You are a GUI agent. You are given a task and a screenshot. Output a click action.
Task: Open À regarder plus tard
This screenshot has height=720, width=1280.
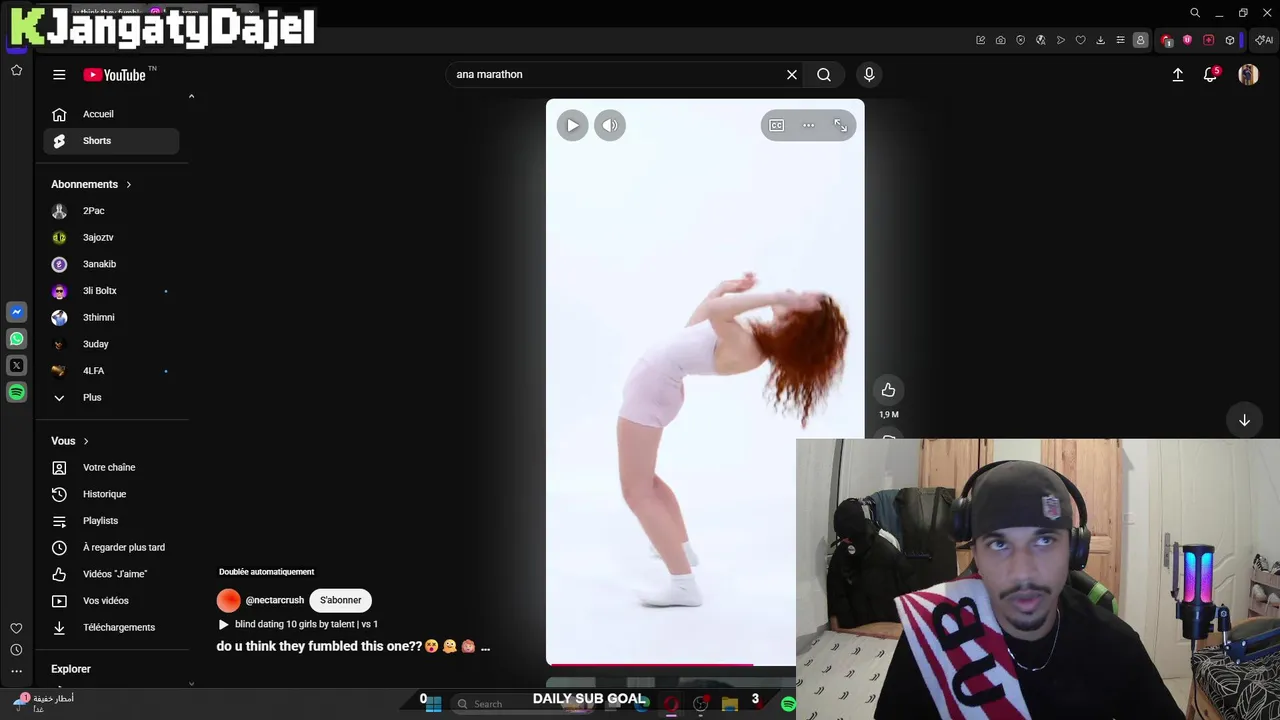[x=111, y=548]
